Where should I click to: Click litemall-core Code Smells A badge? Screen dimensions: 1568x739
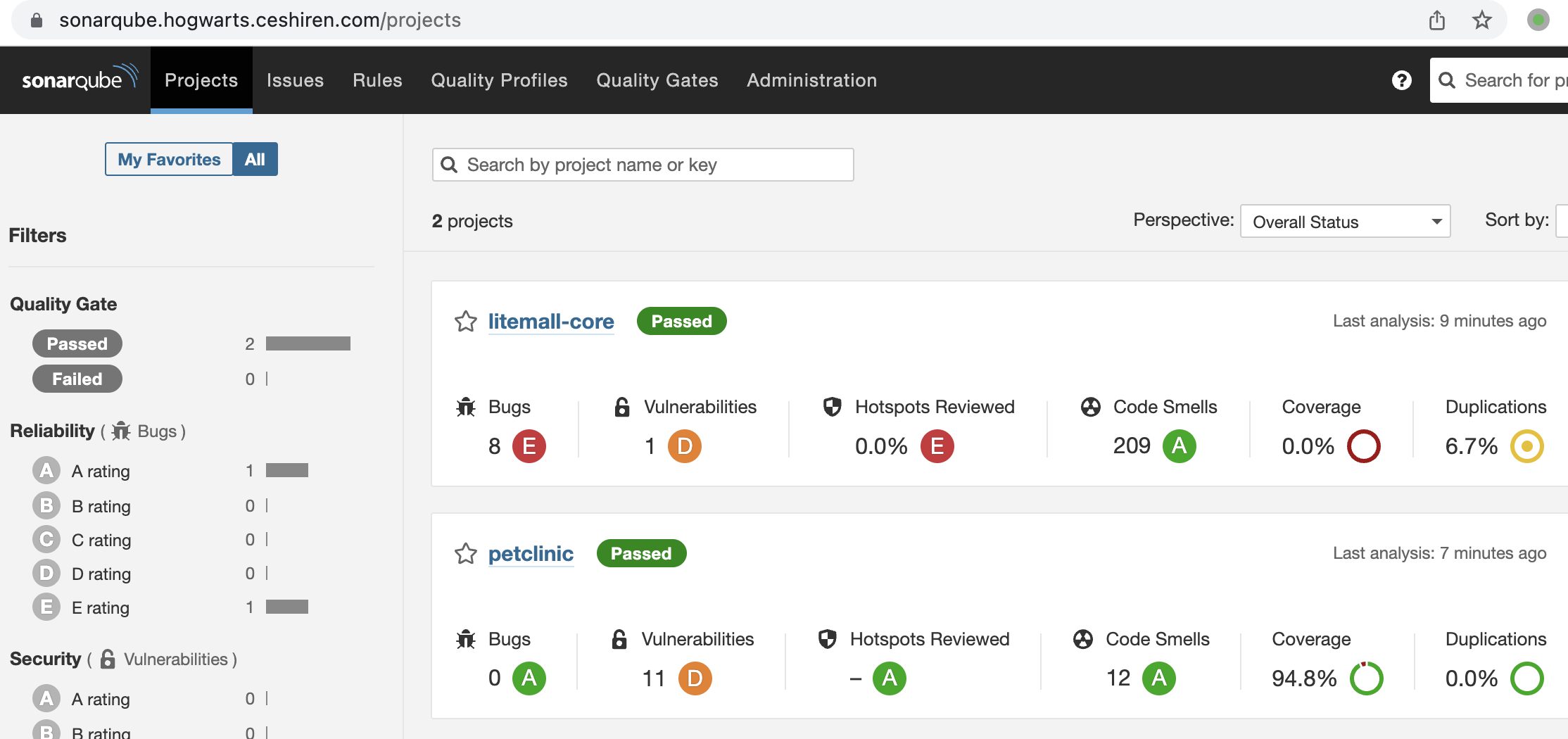coord(1180,446)
